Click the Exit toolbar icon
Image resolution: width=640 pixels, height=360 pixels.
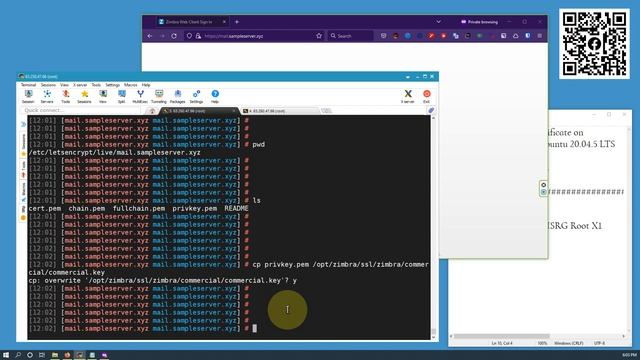point(427,97)
